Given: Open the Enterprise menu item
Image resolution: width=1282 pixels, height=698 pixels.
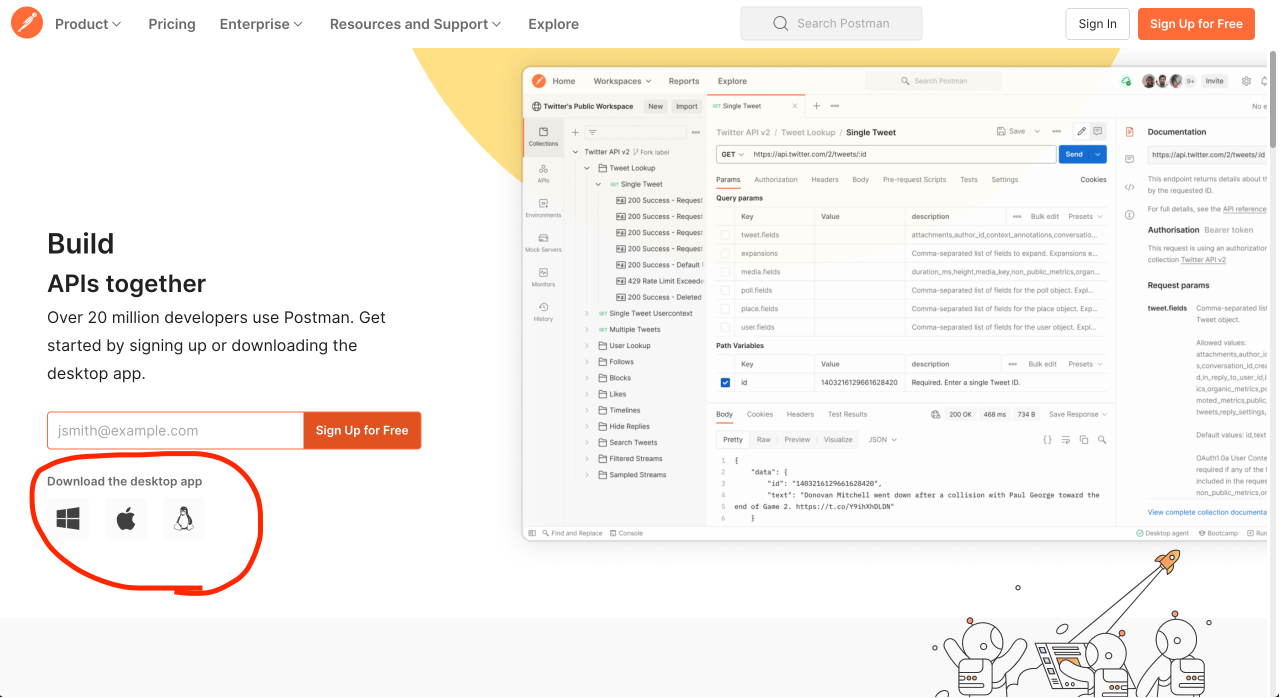Looking at the screenshot, I should tap(262, 24).
